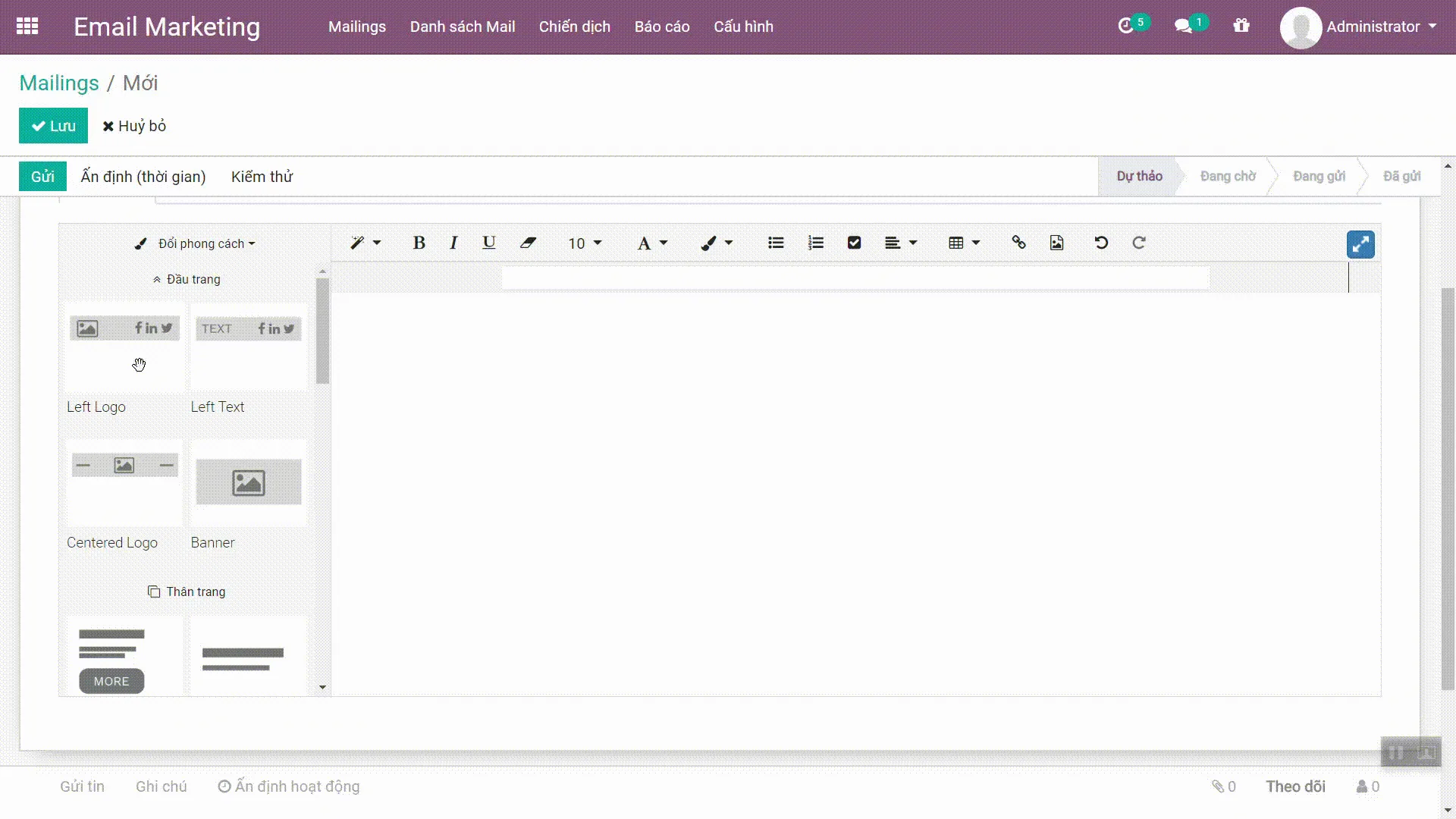
Task: Collapse the Đầu trang section
Action: point(187,279)
